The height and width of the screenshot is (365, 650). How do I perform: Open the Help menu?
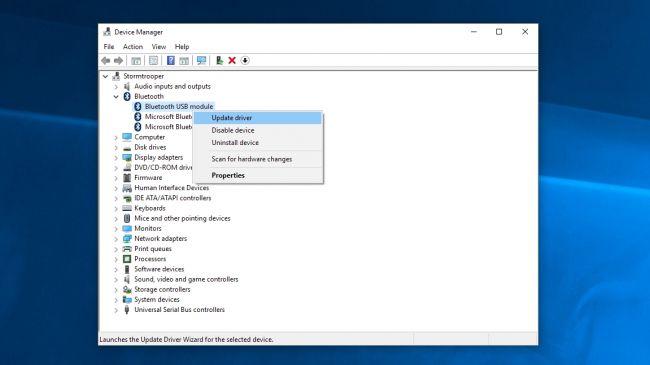point(182,47)
